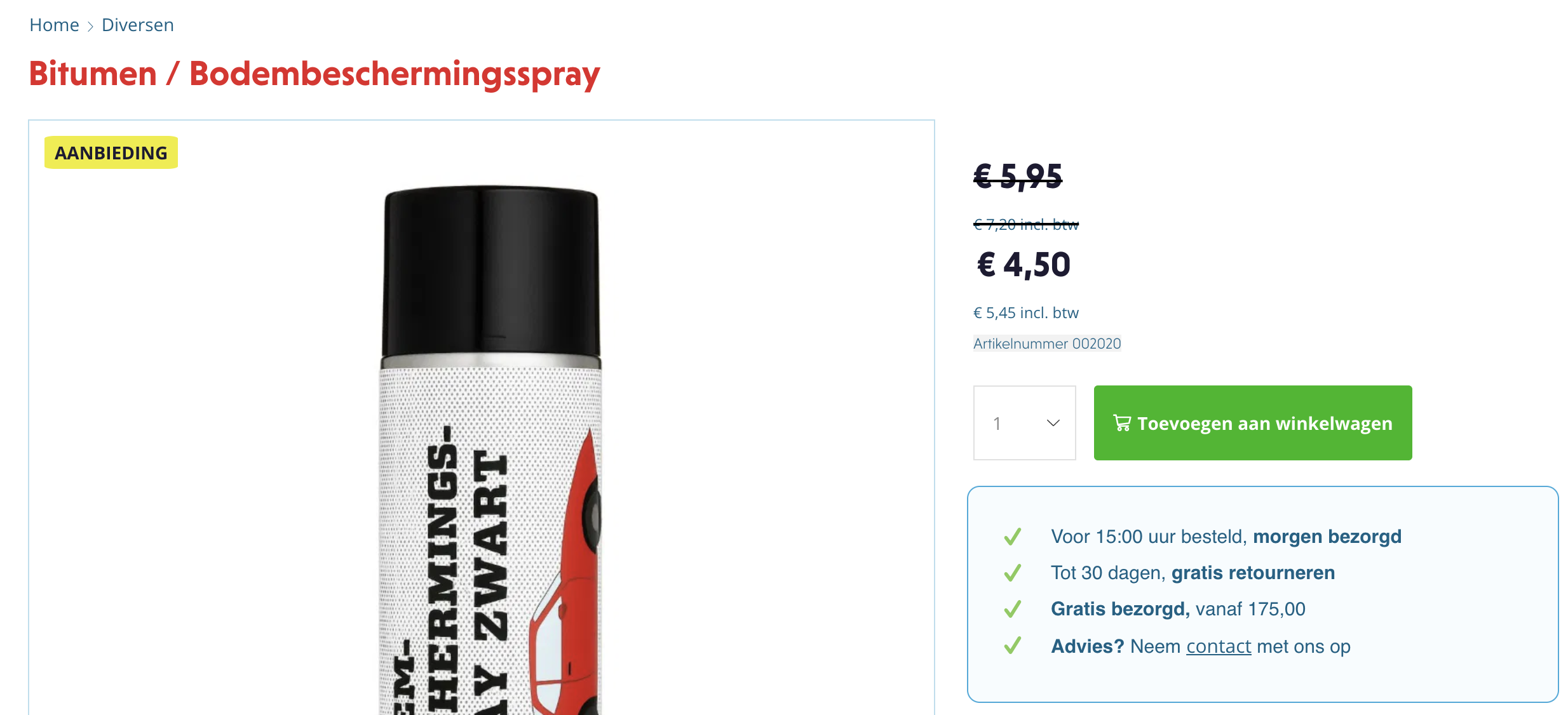Add product with Toevoegen aan winkelwagen button
The width and height of the screenshot is (1568, 715).
[1253, 423]
